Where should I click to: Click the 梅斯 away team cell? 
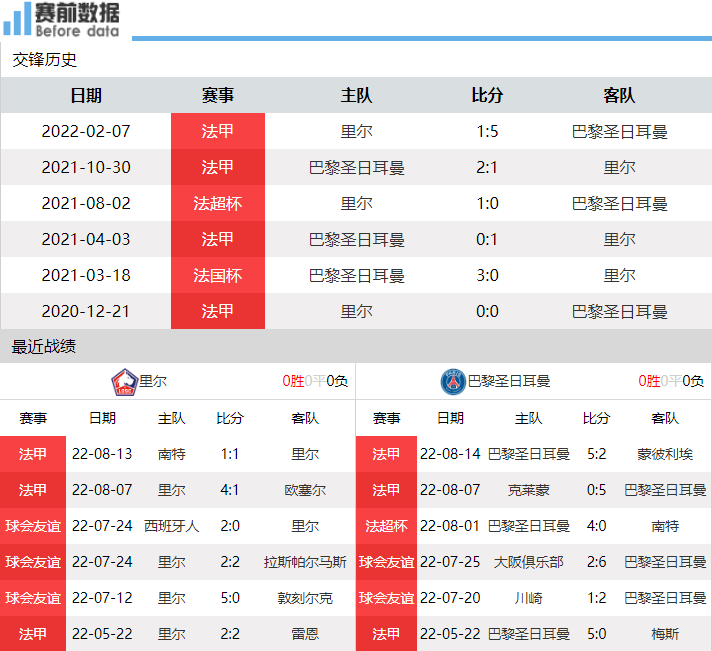(x=665, y=634)
